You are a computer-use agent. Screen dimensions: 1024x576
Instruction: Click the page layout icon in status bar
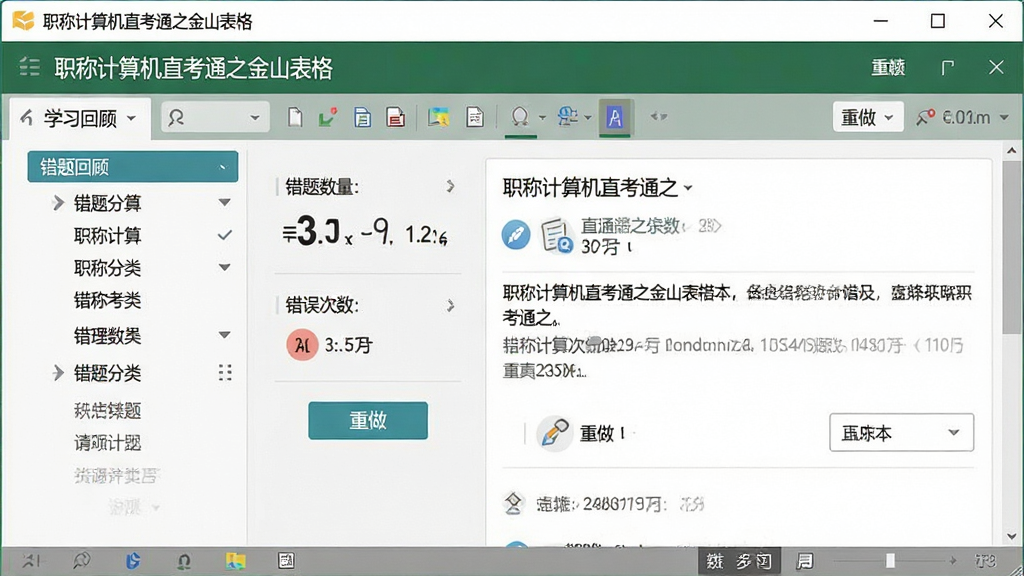805,561
